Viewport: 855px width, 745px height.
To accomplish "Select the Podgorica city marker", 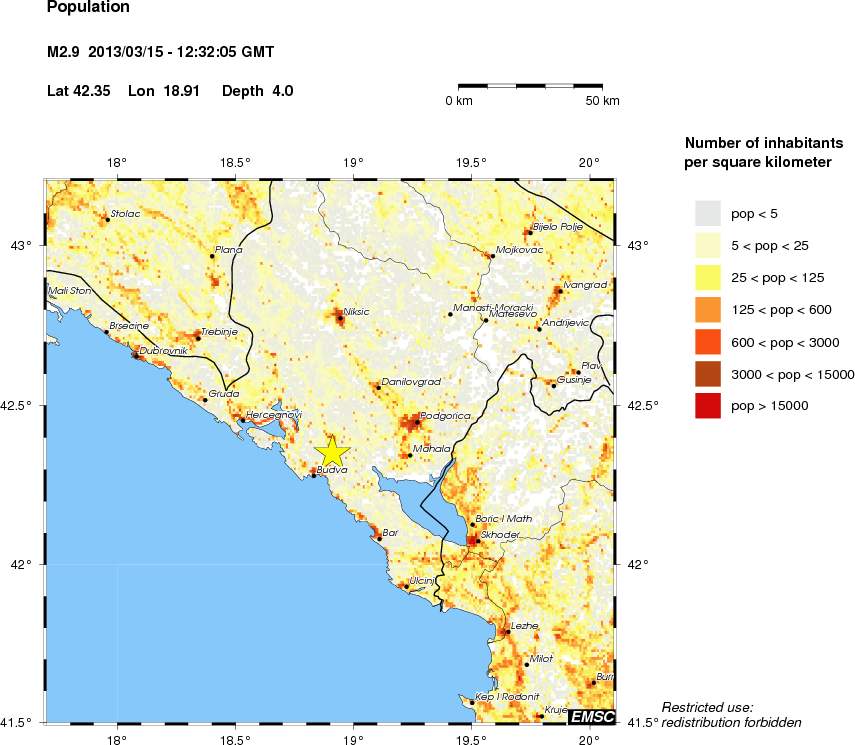I will point(417,422).
